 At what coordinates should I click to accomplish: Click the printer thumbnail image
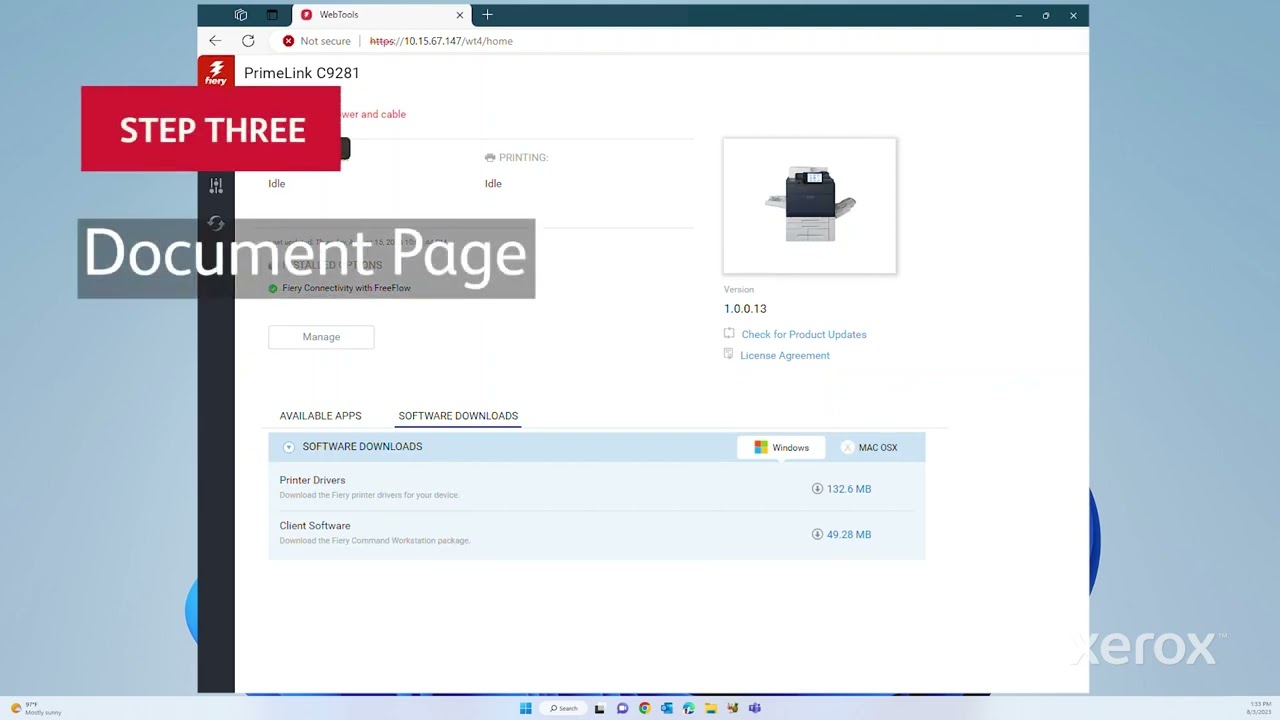click(810, 206)
